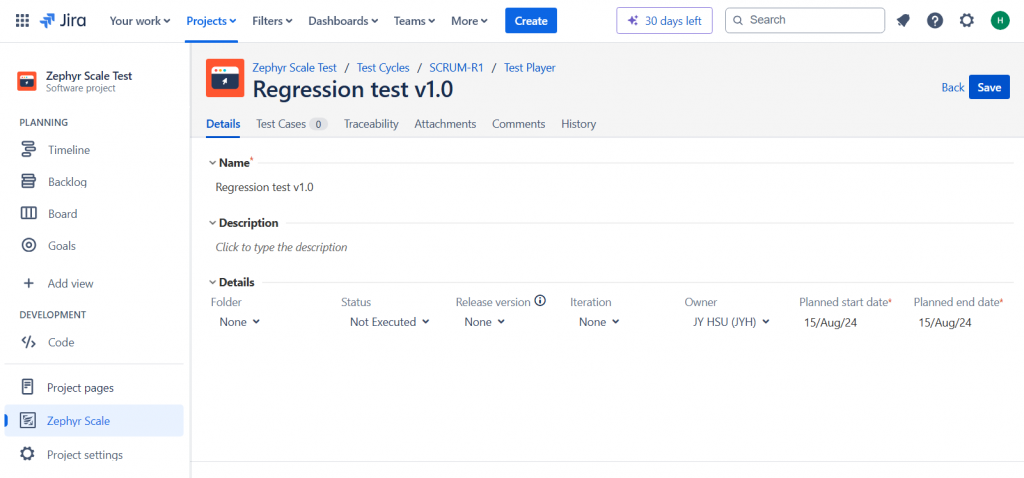Image resolution: width=1024 pixels, height=478 pixels.
Task: Open the help question mark icon
Action: click(x=935, y=20)
